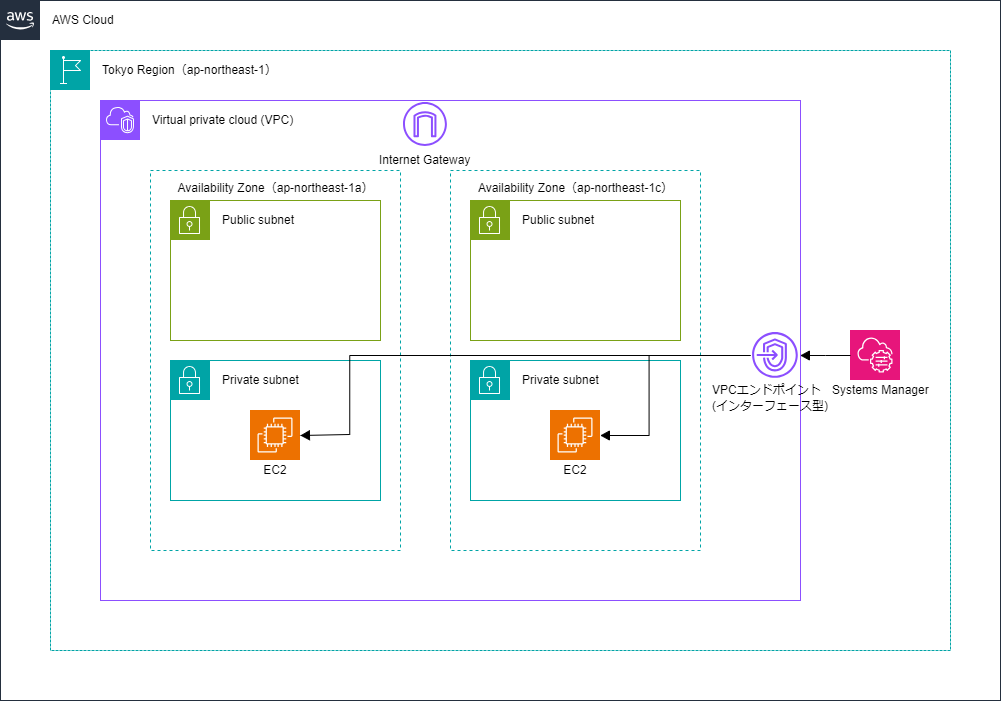Screen dimensions: 1001x701
Task: Select the "(インターフェース型)" caption
Action: [x=770, y=405]
